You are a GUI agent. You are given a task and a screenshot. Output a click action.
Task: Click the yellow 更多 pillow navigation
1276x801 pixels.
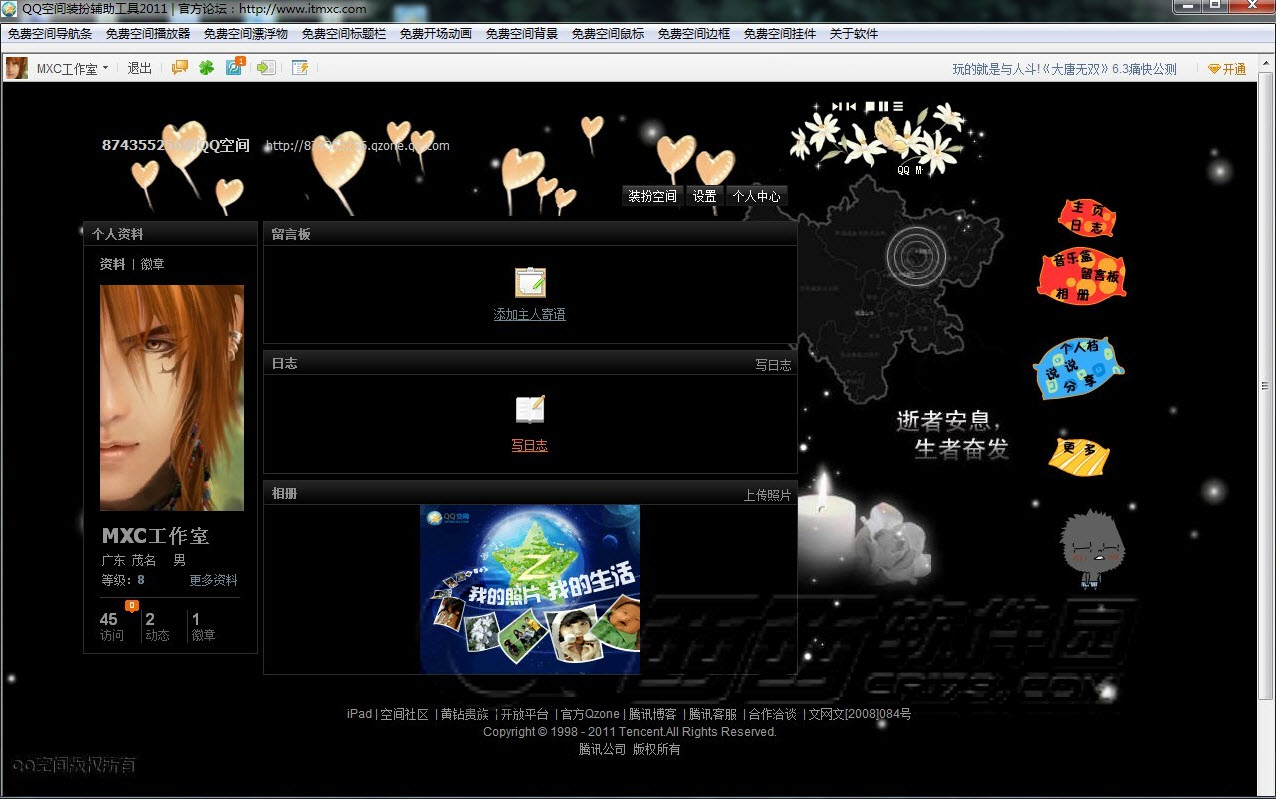[1078, 456]
